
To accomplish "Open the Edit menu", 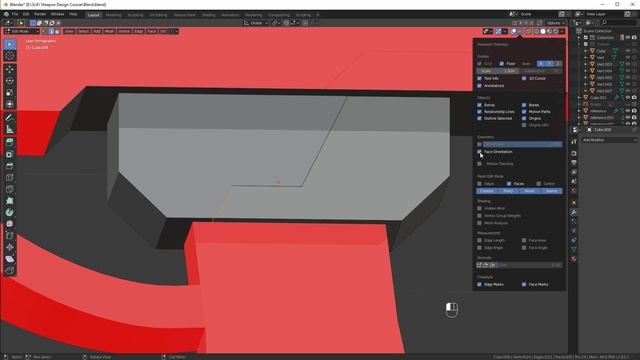I will [26, 14].
